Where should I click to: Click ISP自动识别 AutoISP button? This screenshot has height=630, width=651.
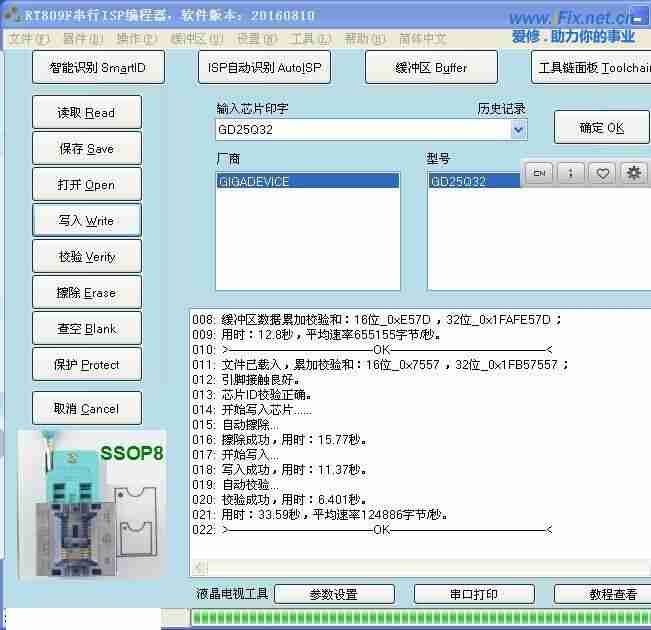(264, 68)
